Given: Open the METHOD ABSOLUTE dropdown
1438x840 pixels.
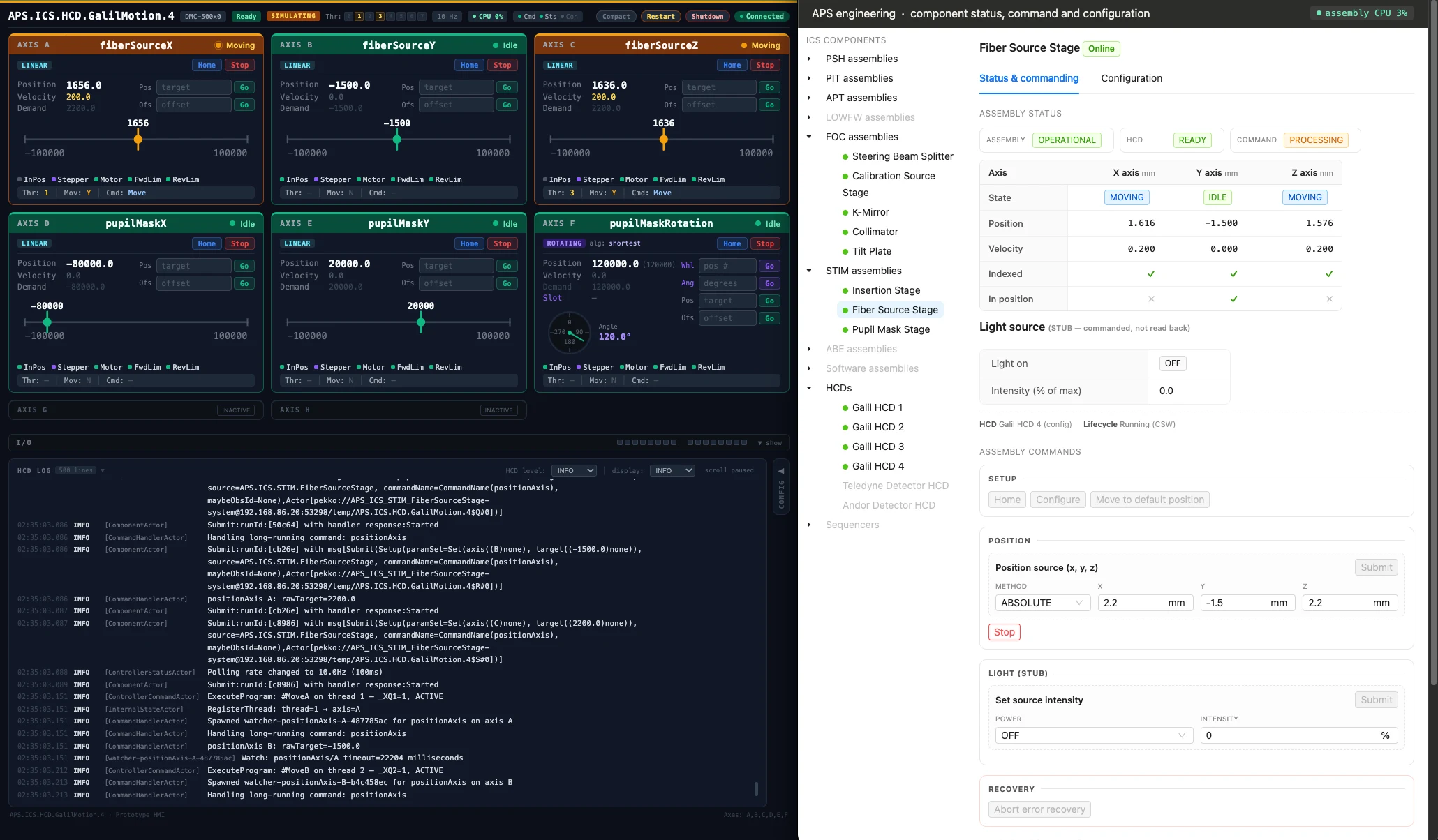Looking at the screenshot, I should (x=1043, y=603).
